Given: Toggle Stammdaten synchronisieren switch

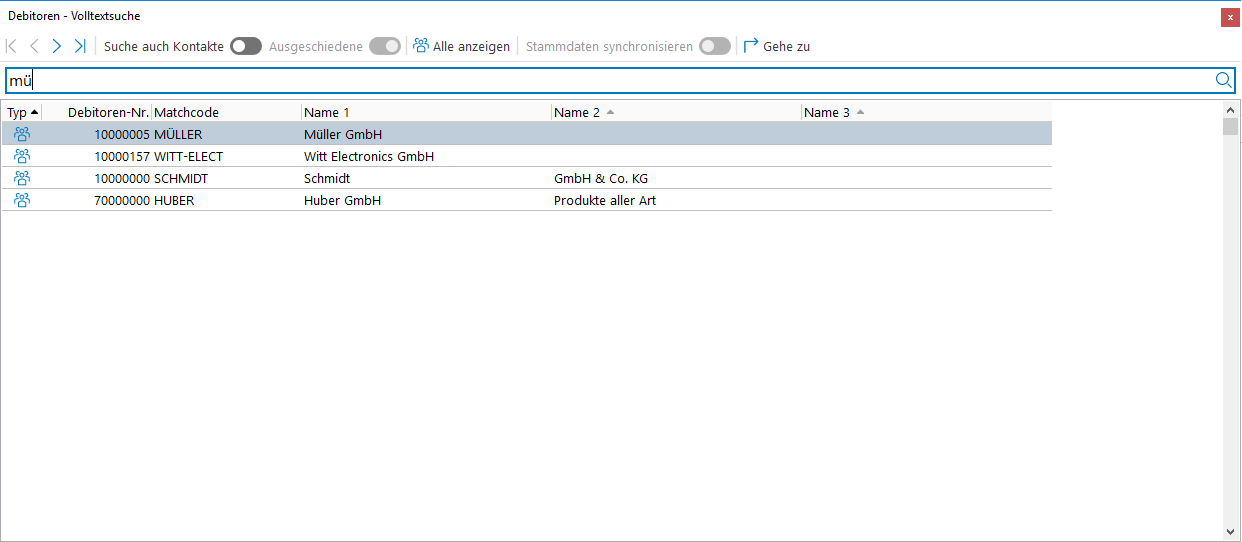Looking at the screenshot, I should tap(714, 46).
